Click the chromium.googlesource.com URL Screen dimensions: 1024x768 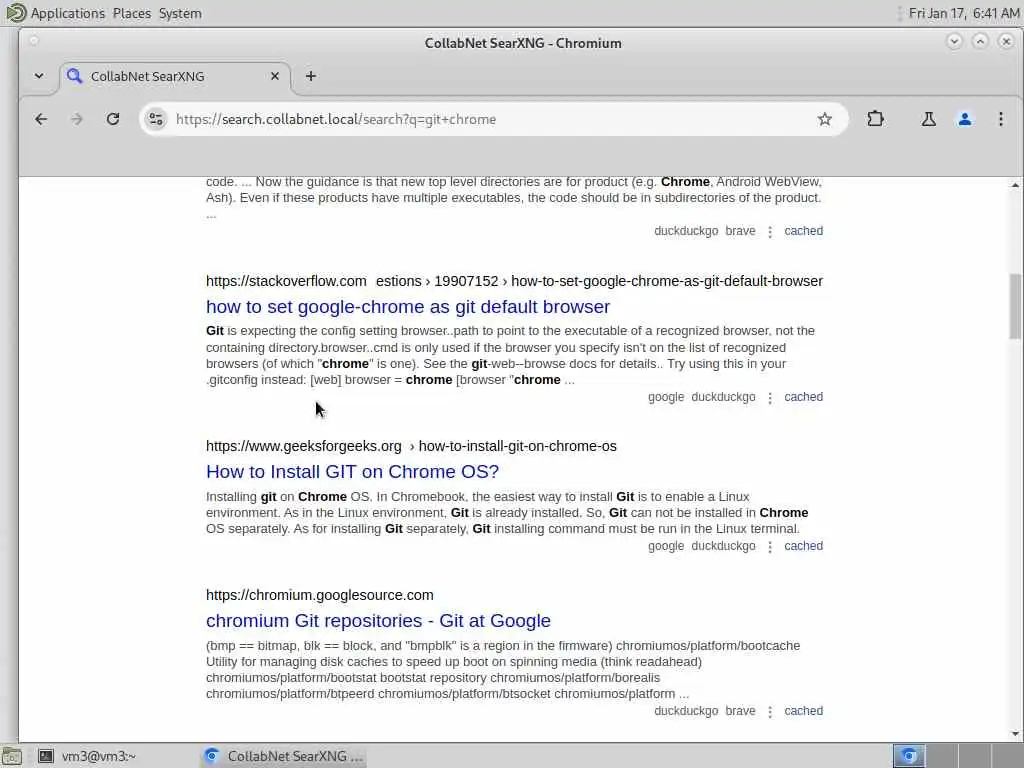319,595
